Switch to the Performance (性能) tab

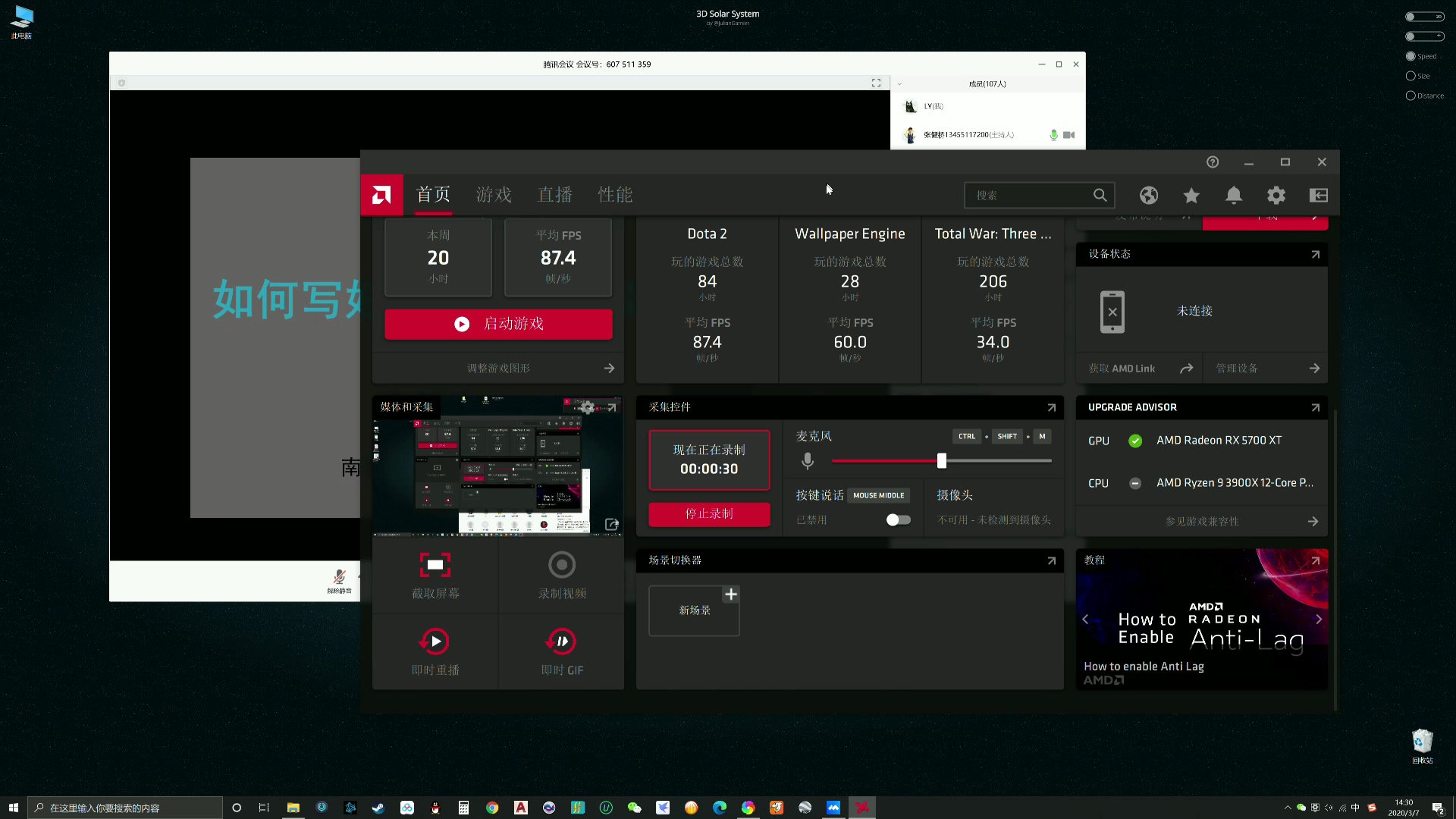click(615, 195)
